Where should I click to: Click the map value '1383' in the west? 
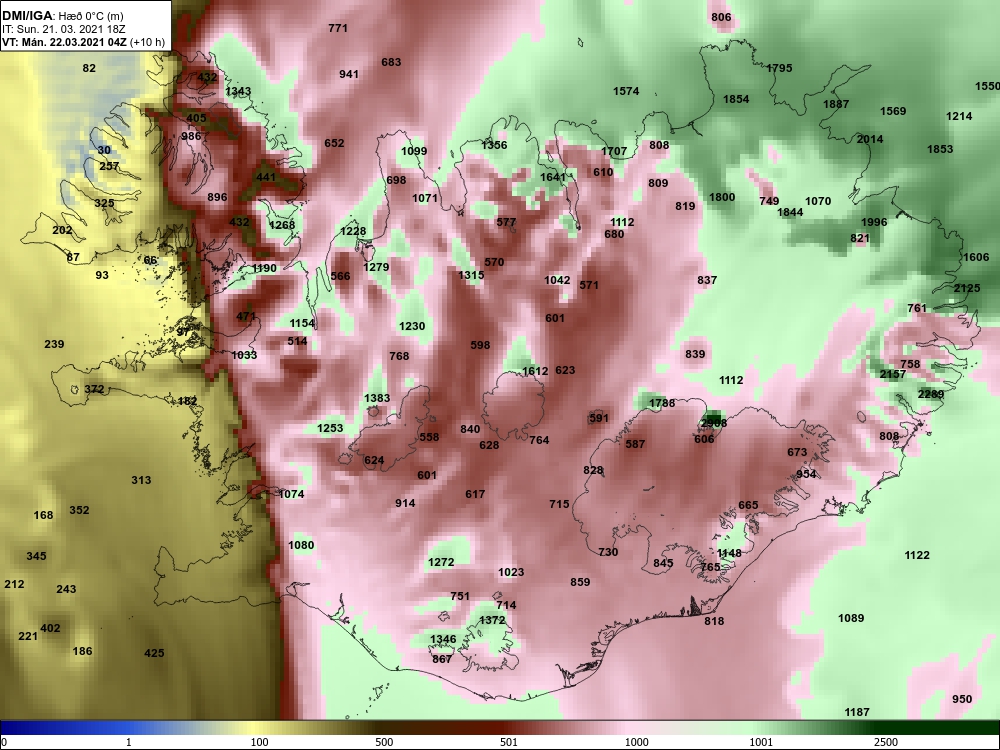[x=377, y=398]
